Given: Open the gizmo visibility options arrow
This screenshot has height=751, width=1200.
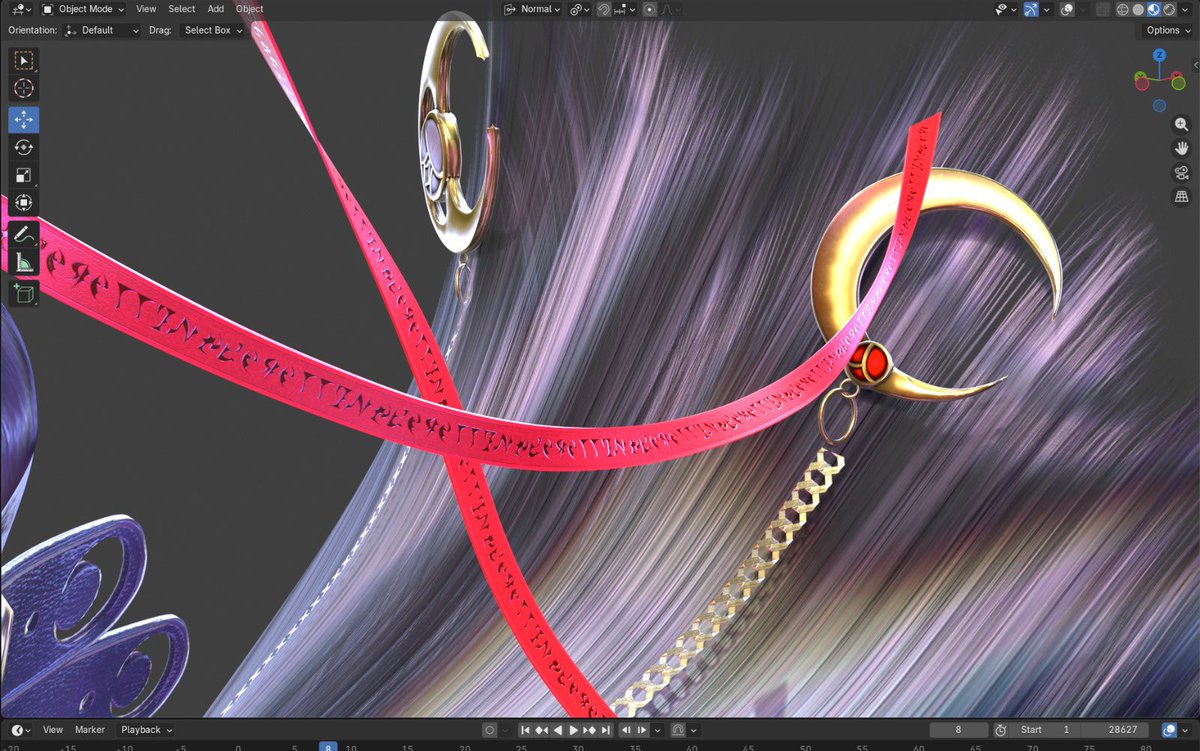Looking at the screenshot, I should [x=1047, y=9].
